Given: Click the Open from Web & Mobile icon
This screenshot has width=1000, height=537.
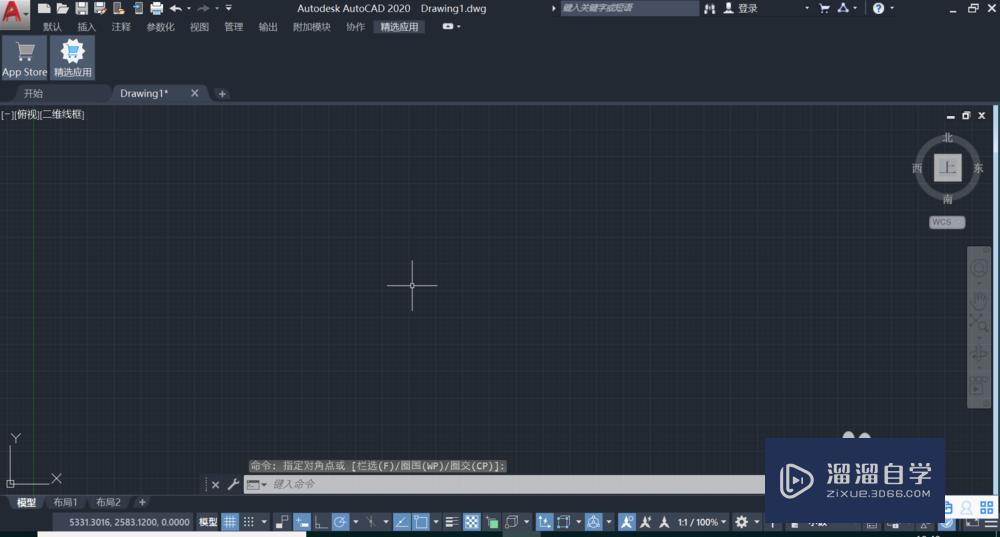Looking at the screenshot, I should (119, 8).
